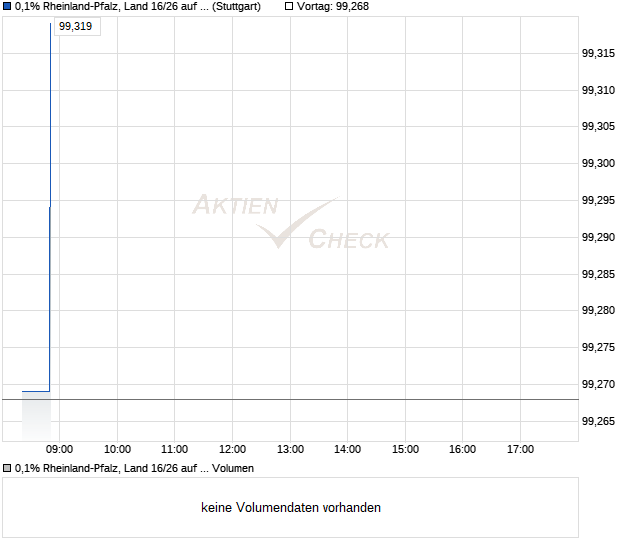Click the 09:00 time axis label
This screenshot has width=620, height=546.
pyautogui.click(x=59, y=450)
